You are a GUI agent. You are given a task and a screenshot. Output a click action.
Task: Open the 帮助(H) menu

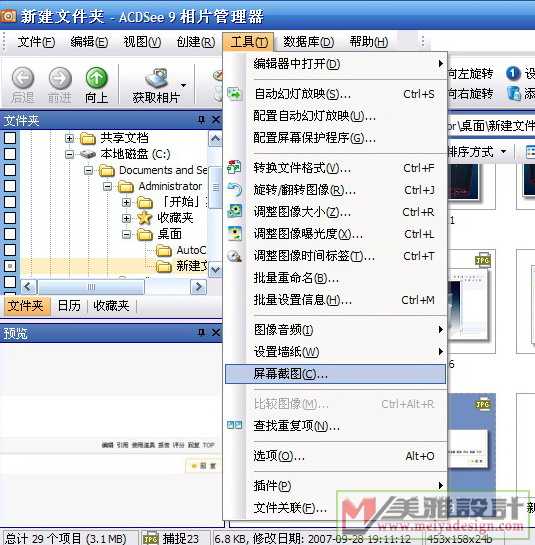(x=369, y=42)
